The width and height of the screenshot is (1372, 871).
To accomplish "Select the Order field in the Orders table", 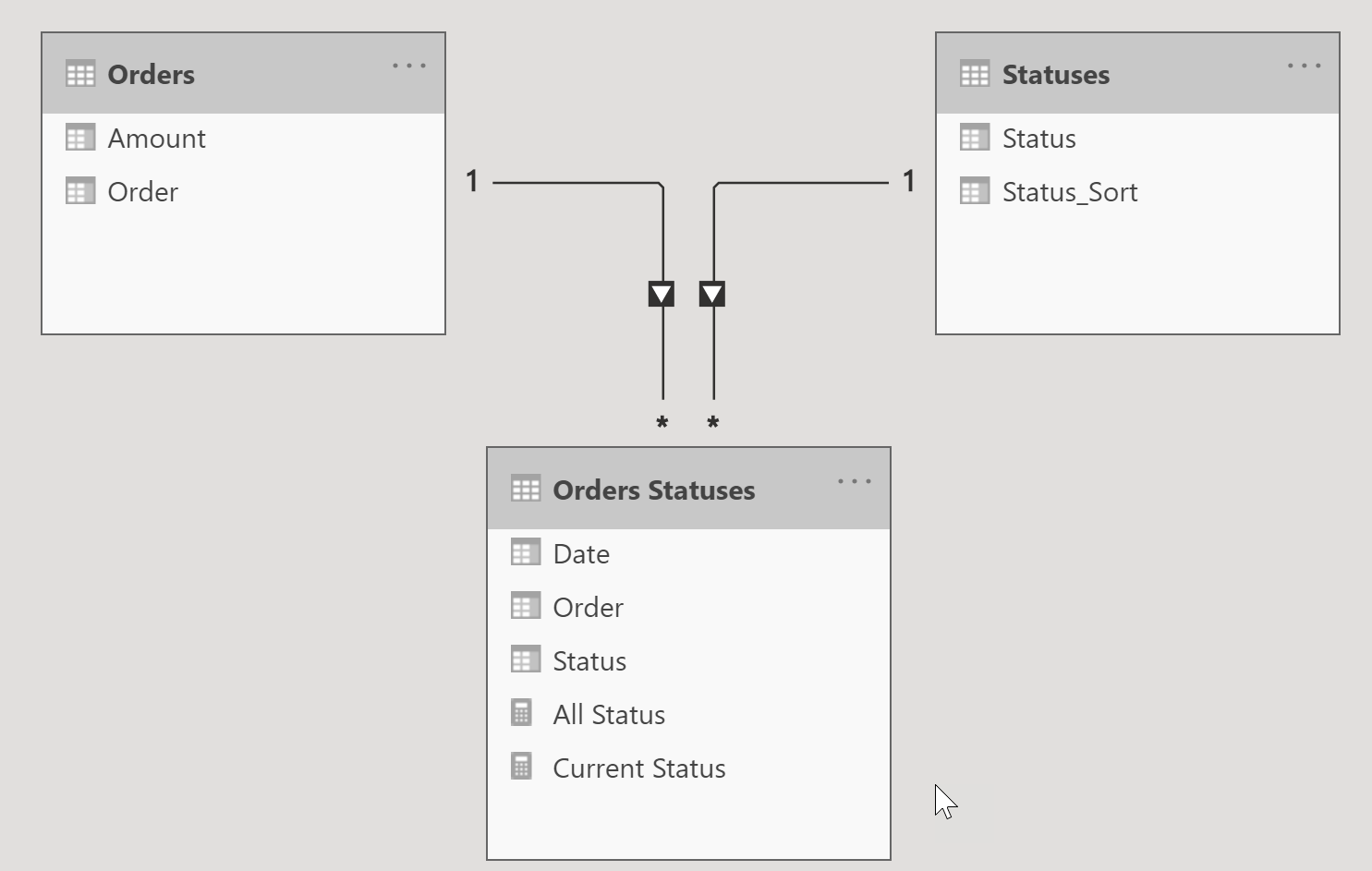I will point(142,191).
